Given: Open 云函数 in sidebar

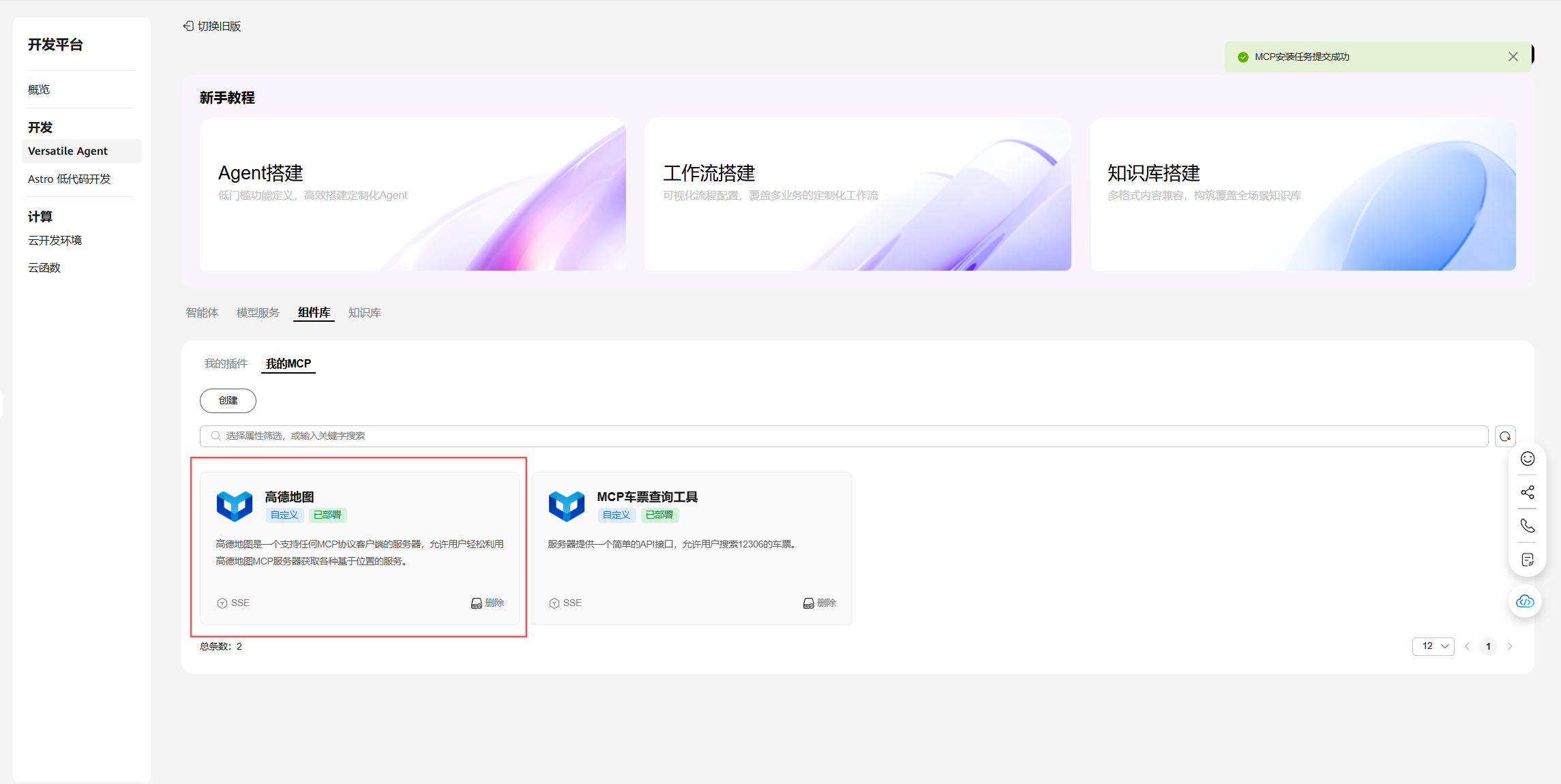Looking at the screenshot, I should coord(44,267).
